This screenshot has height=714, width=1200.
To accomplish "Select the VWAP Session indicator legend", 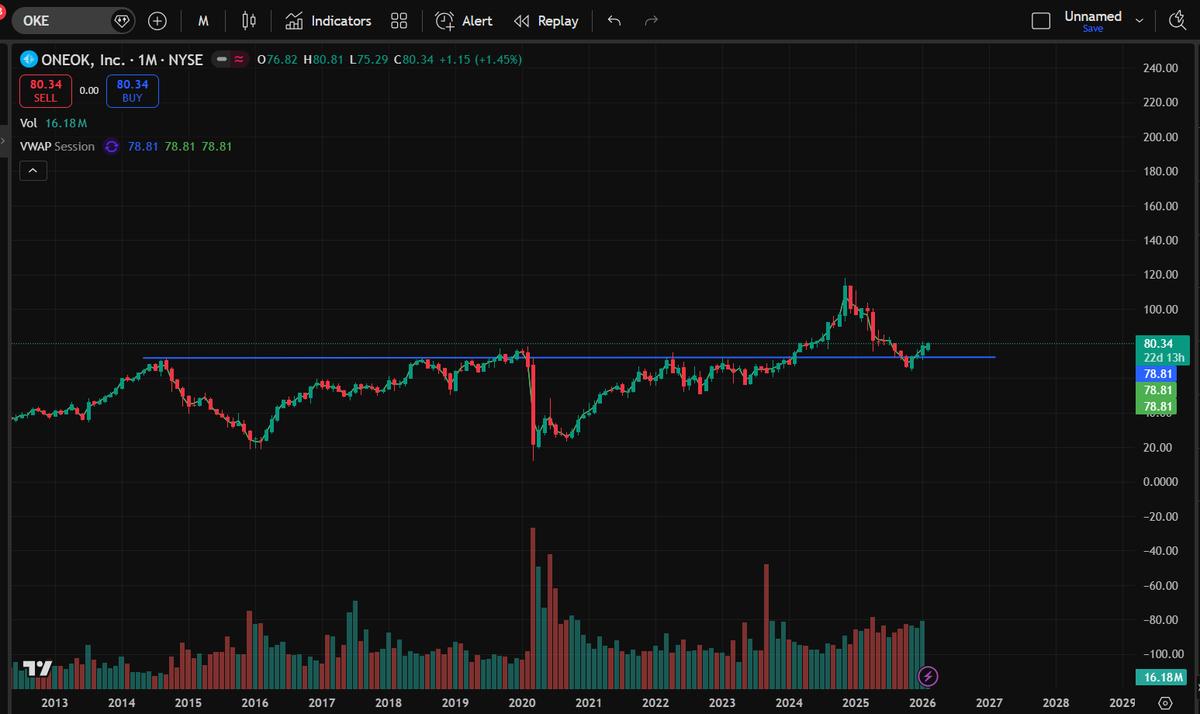I will tap(57, 146).
